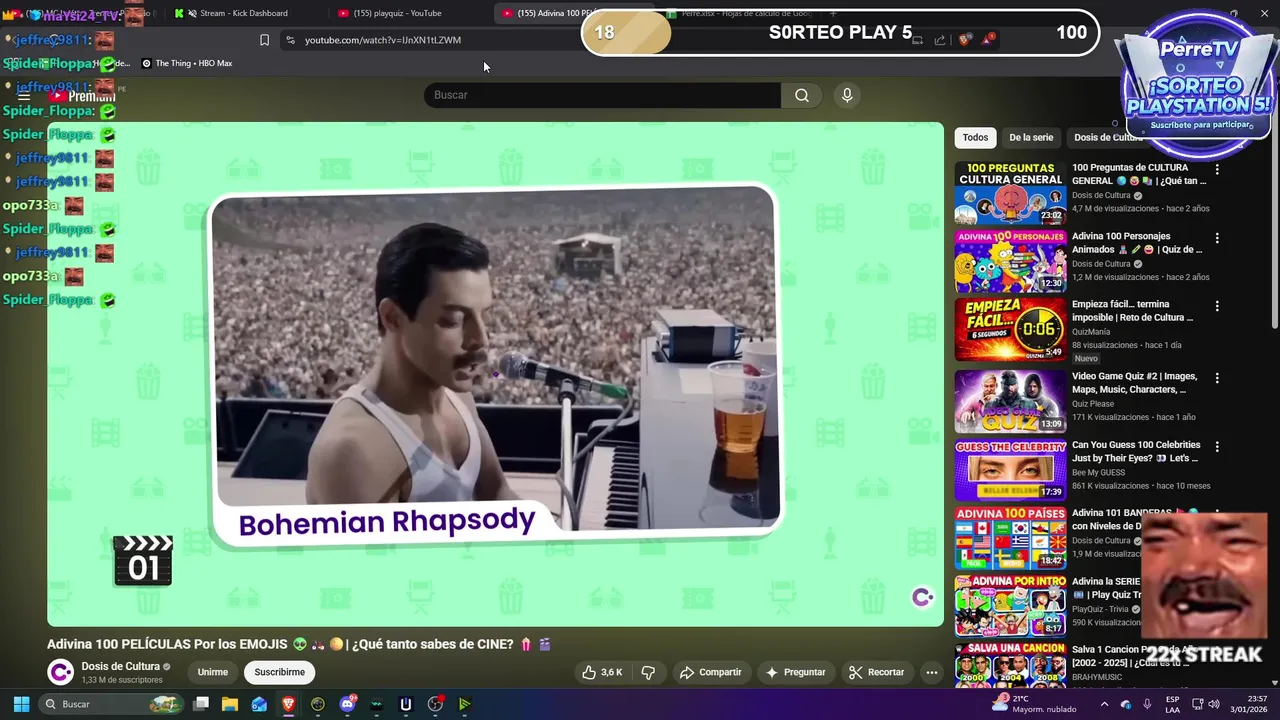Open Dosis de Cultura channel name link
The width and height of the screenshot is (1280, 720).
pos(121,666)
